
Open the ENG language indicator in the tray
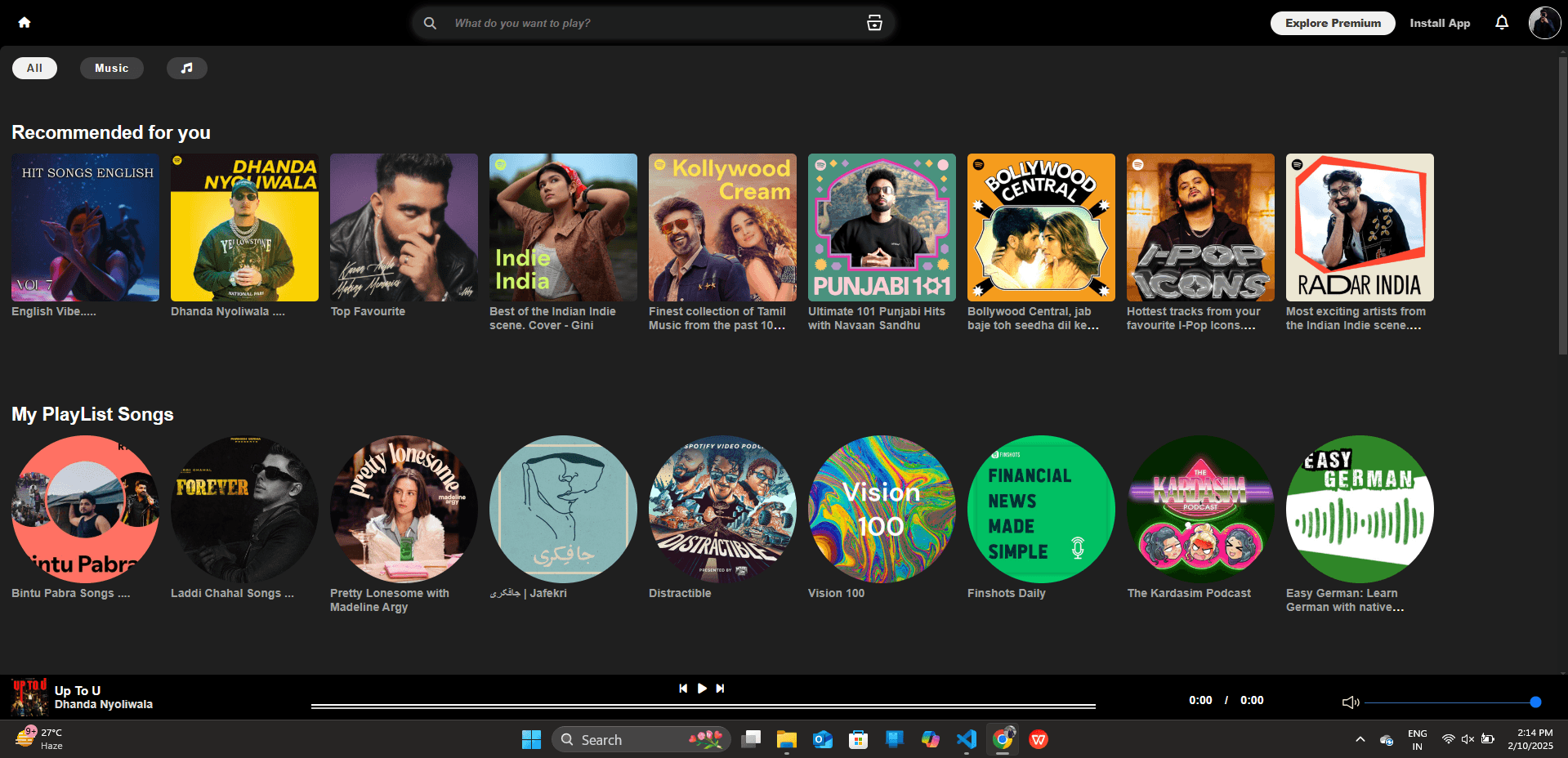[x=1416, y=738]
